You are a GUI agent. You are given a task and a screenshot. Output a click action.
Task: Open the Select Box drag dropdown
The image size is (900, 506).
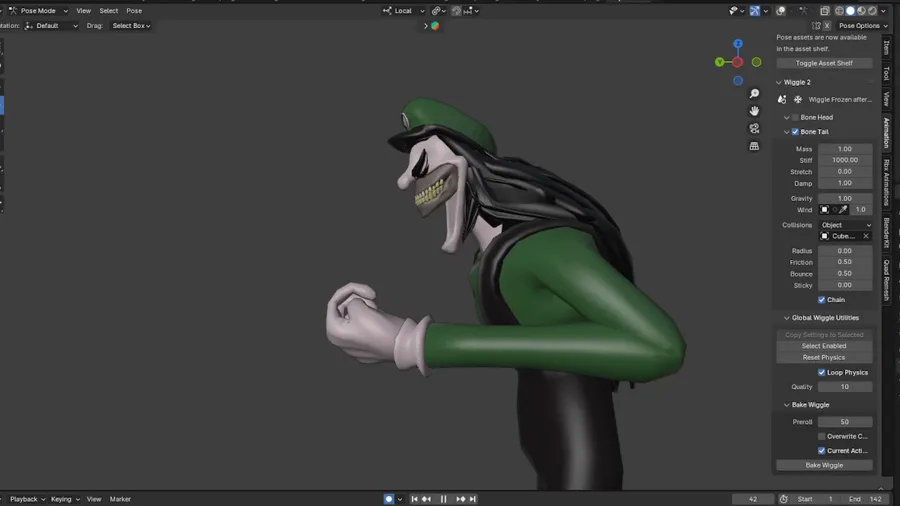point(131,26)
